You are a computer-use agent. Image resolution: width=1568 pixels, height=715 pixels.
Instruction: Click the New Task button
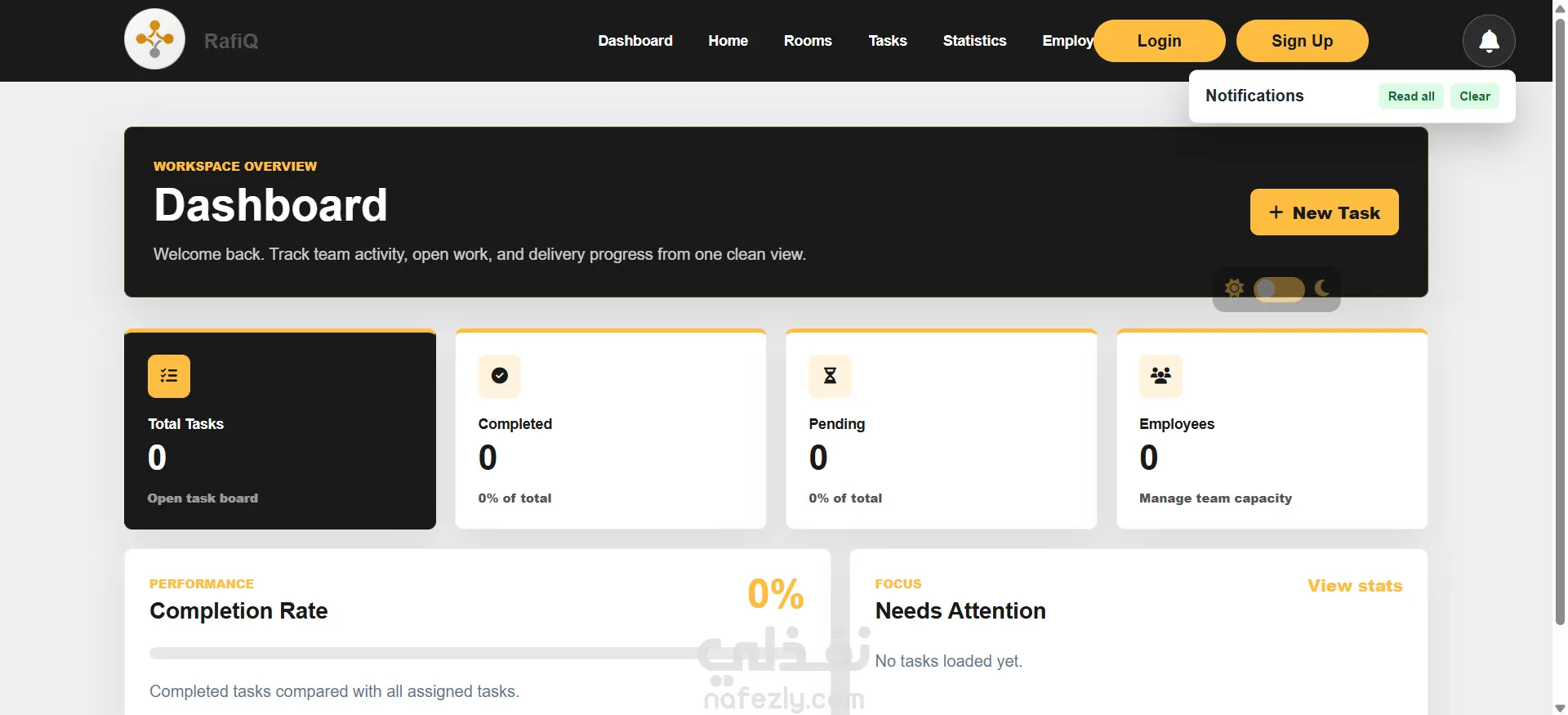1324,212
